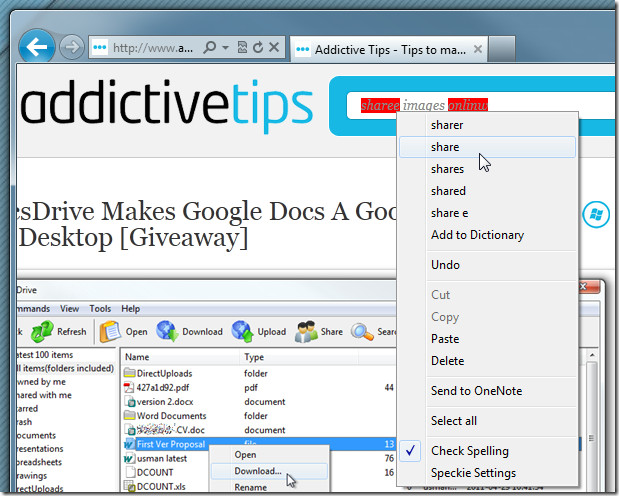This screenshot has width=619, height=496.
Task: Choose Download... in the file context menu
Action: coord(270,471)
